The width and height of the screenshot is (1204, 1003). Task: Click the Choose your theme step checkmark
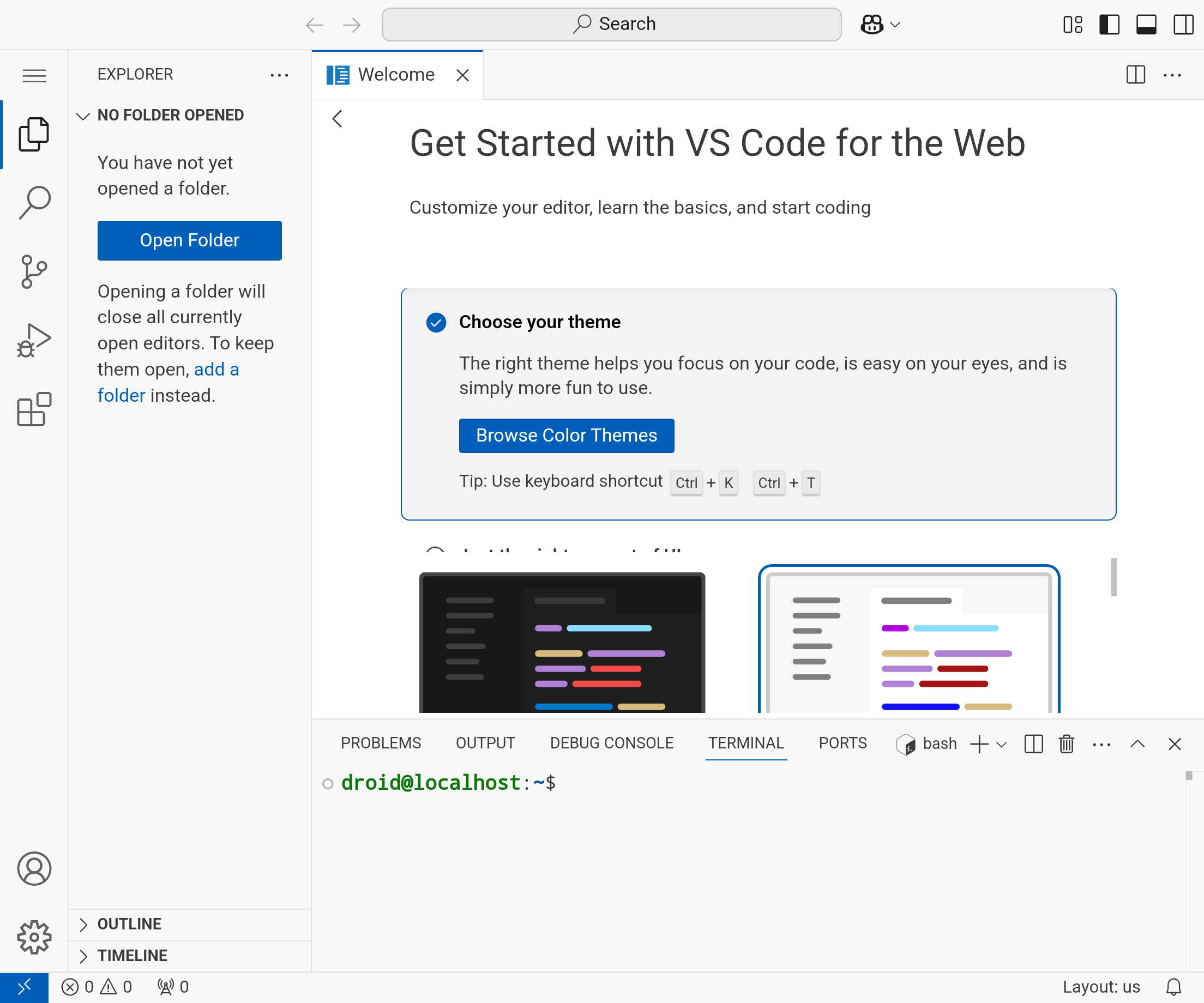click(436, 323)
